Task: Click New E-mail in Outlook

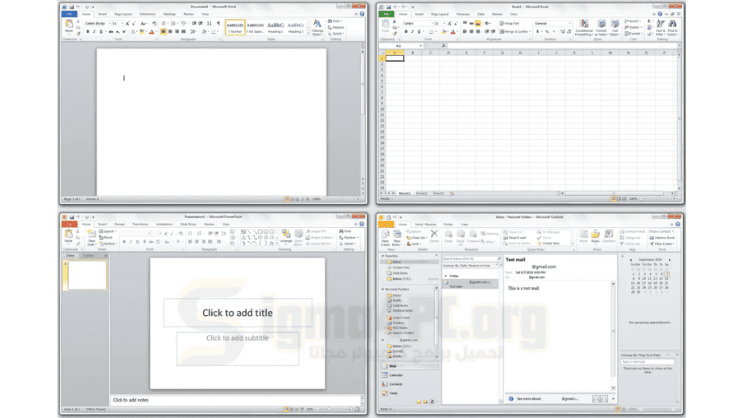Action: [385, 237]
